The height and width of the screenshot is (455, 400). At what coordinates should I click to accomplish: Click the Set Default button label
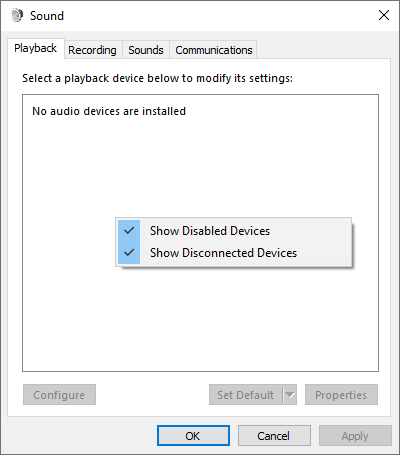pyautogui.click(x=246, y=395)
